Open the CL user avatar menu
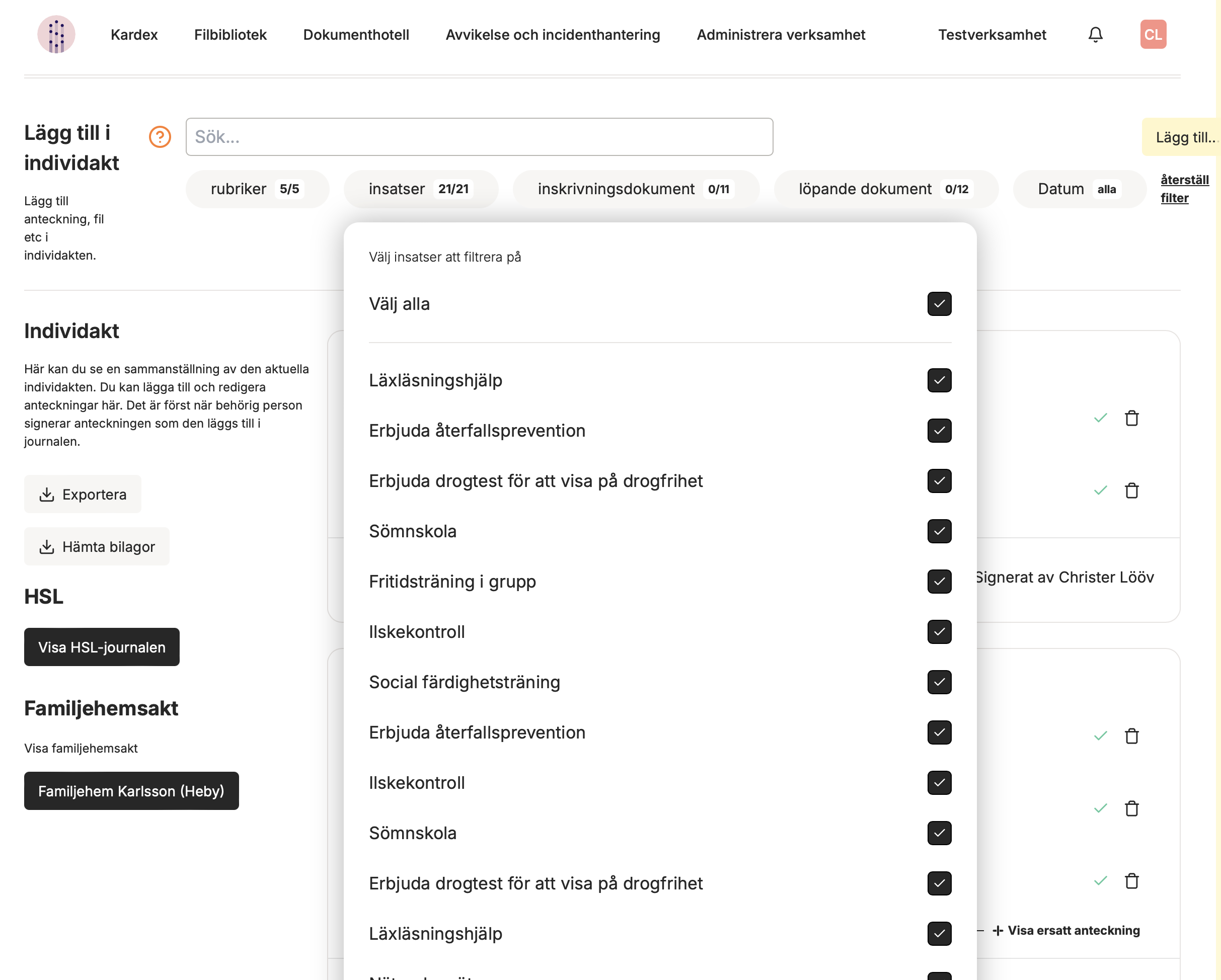The image size is (1221, 980). (x=1153, y=35)
